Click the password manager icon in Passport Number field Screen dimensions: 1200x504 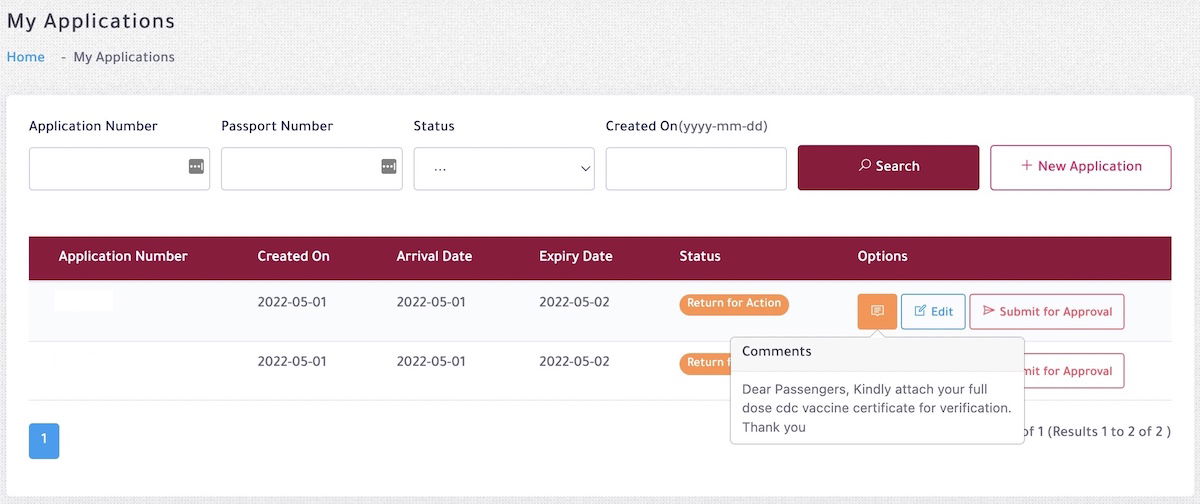point(388,166)
